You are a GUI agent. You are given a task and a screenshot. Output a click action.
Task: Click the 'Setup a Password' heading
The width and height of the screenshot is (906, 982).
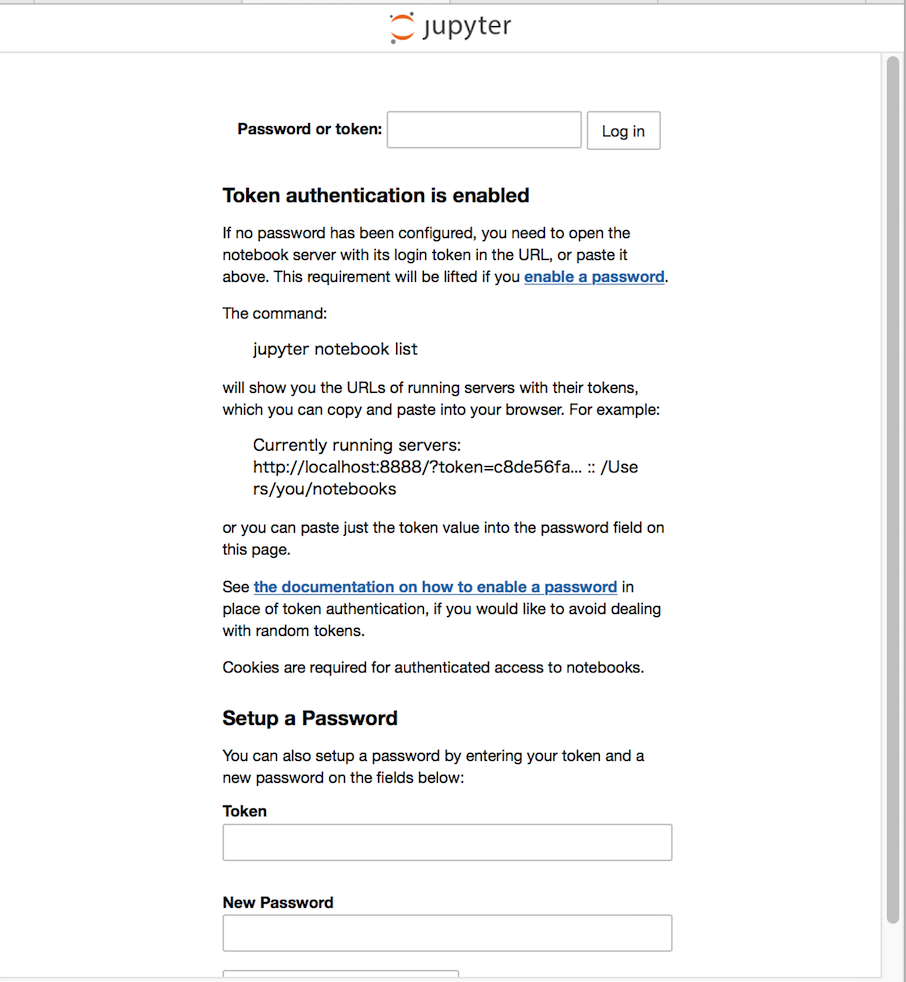pyautogui.click(x=310, y=718)
